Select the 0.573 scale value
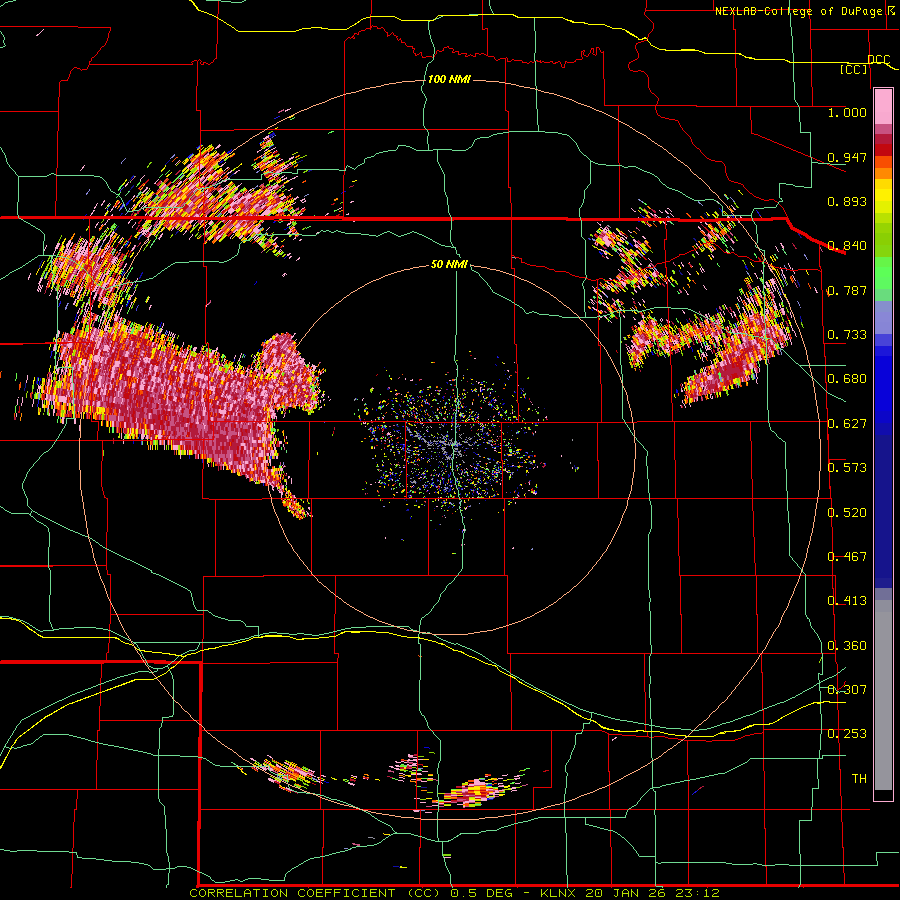900x900 pixels. pyautogui.click(x=847, y=468)
